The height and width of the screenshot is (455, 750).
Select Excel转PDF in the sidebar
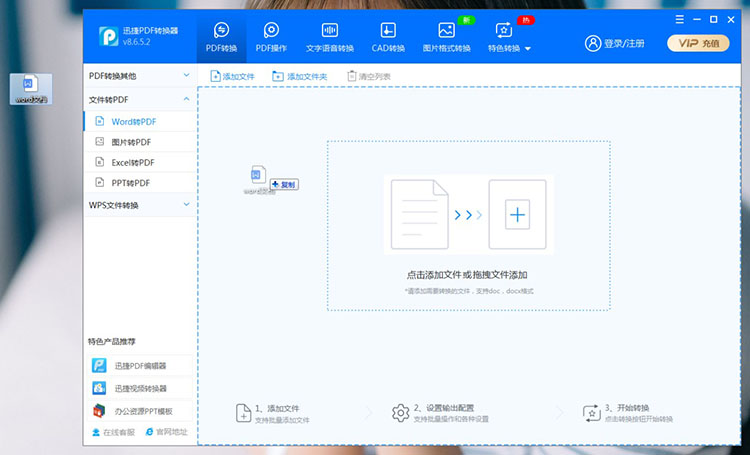pyautogui.click(x=140, y=163)
